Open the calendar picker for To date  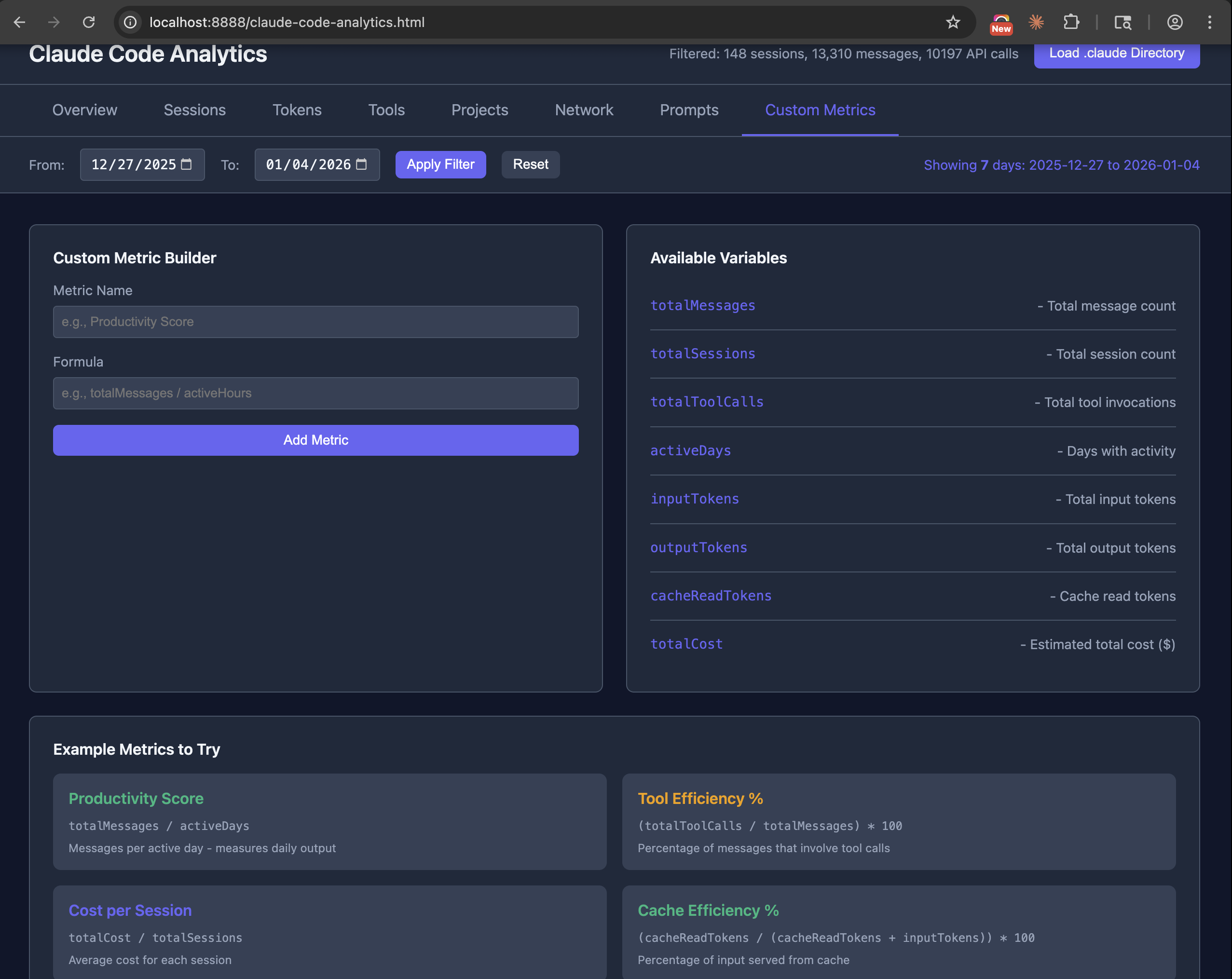click(361, 164)
